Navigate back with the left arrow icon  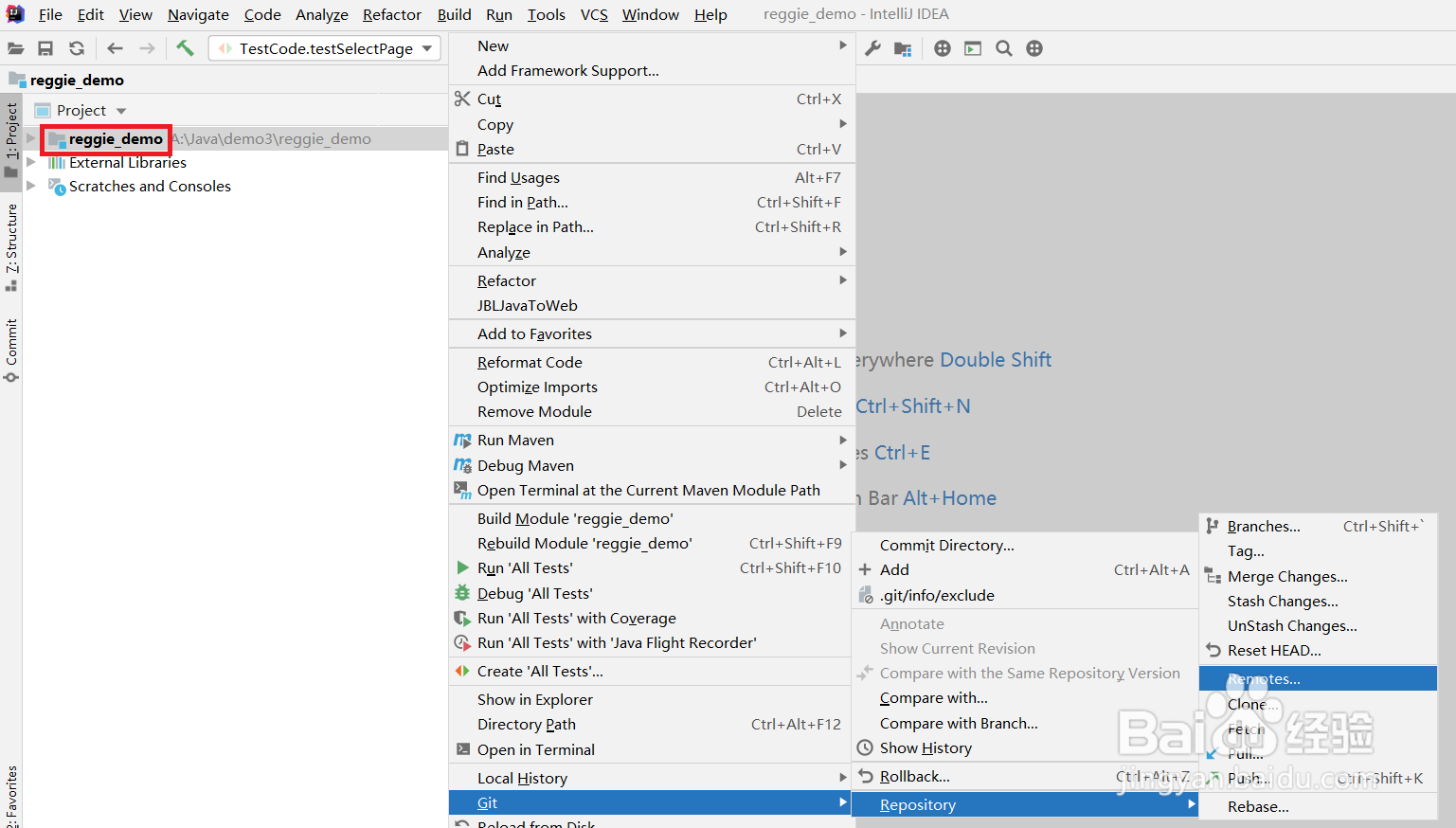coord(115,48)
